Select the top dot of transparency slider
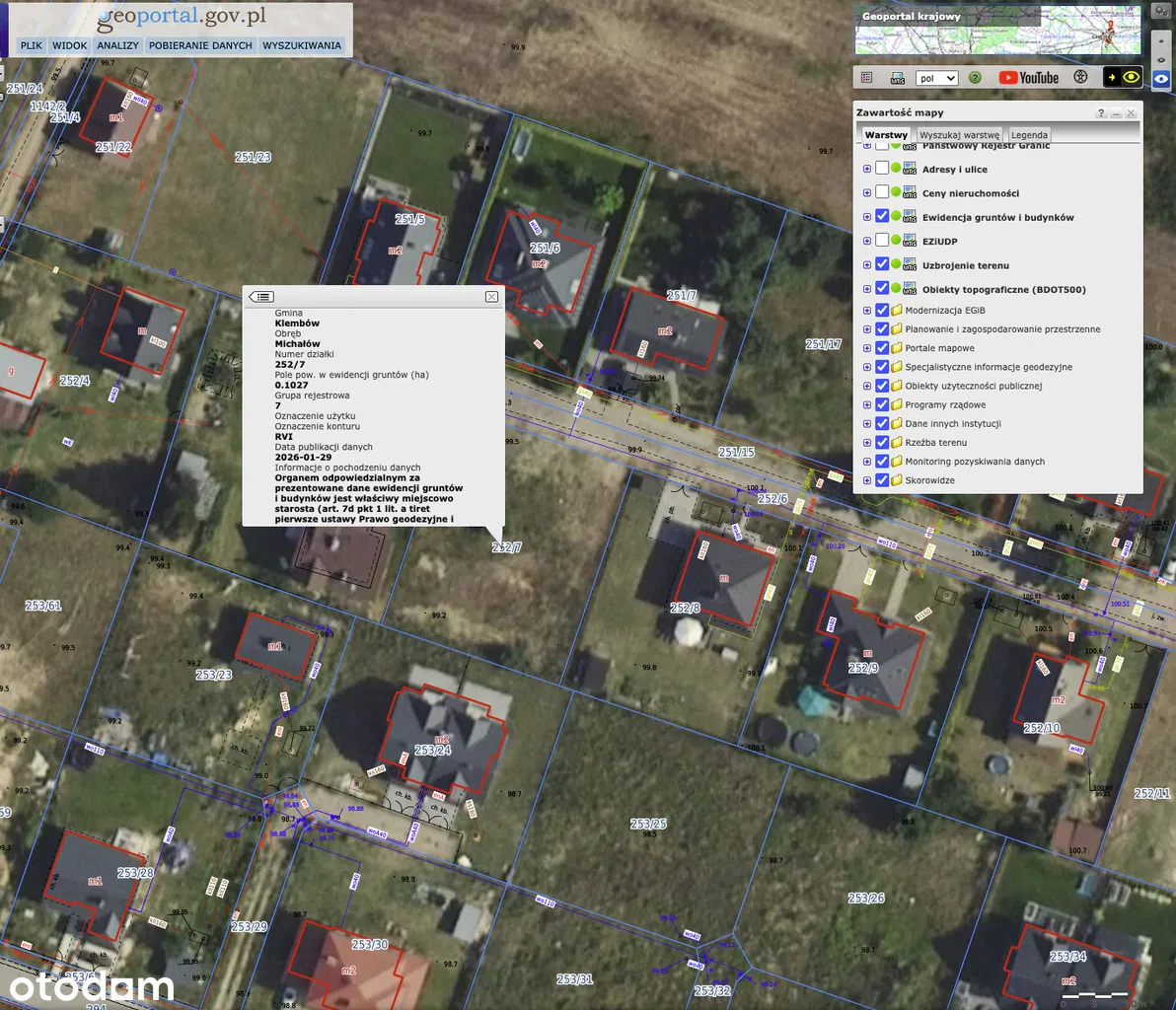 click(x=1161, y=39)
